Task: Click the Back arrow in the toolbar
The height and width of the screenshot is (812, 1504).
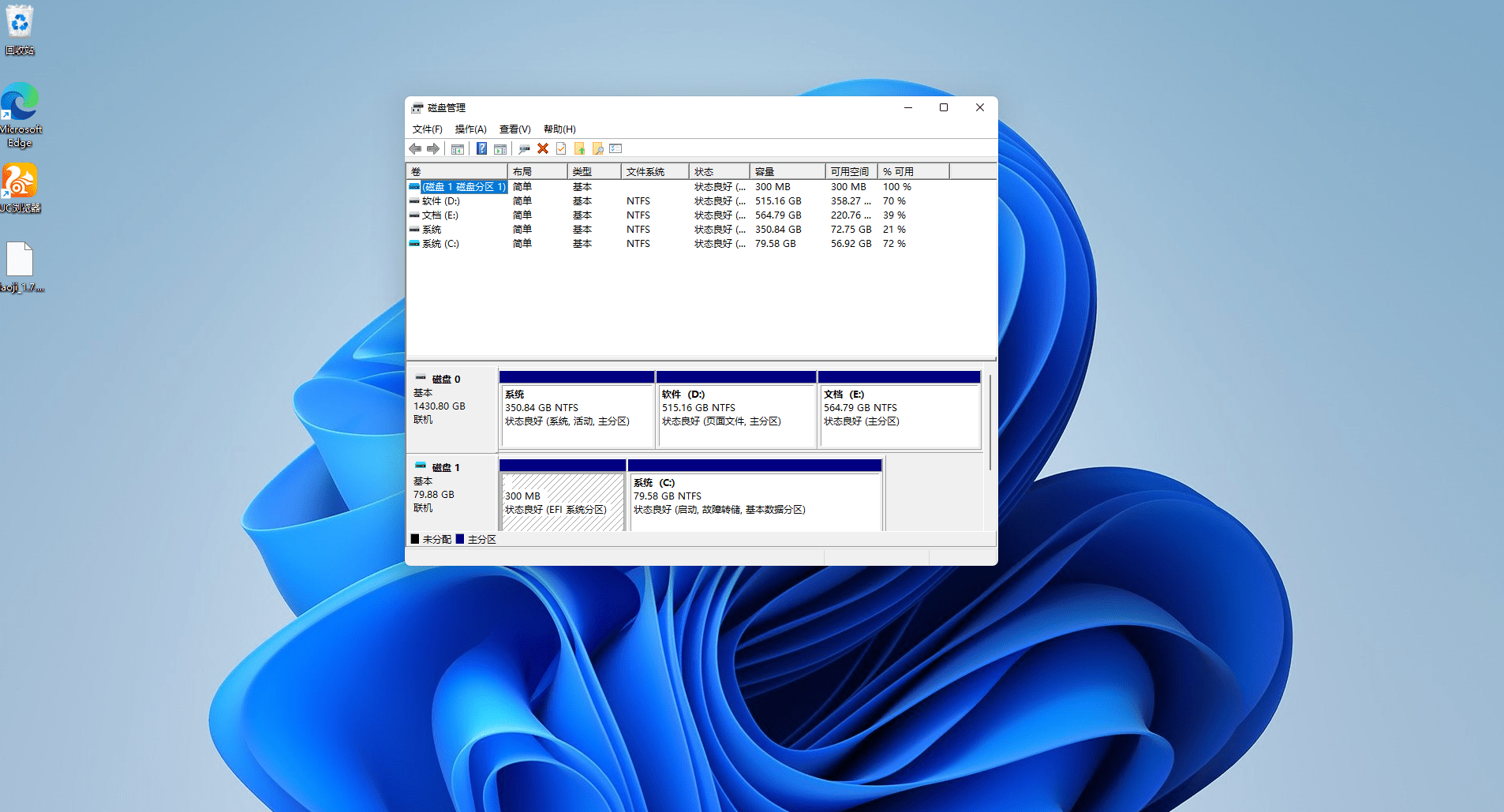Action: 415,148
